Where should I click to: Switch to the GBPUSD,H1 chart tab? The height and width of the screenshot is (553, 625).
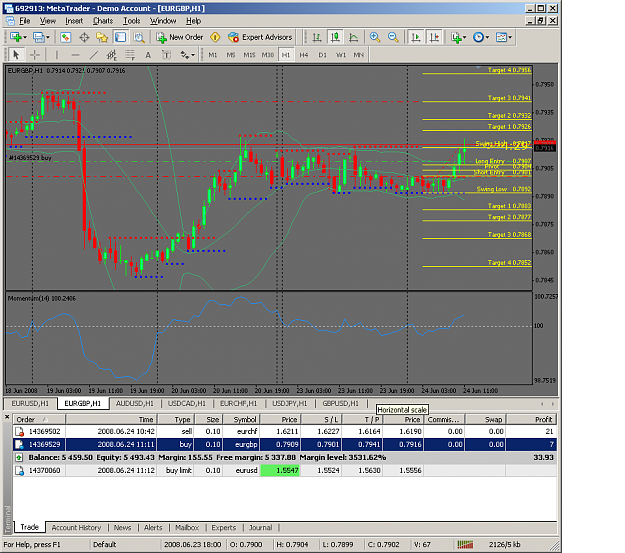pyautogui.click(x=340, y=403)
